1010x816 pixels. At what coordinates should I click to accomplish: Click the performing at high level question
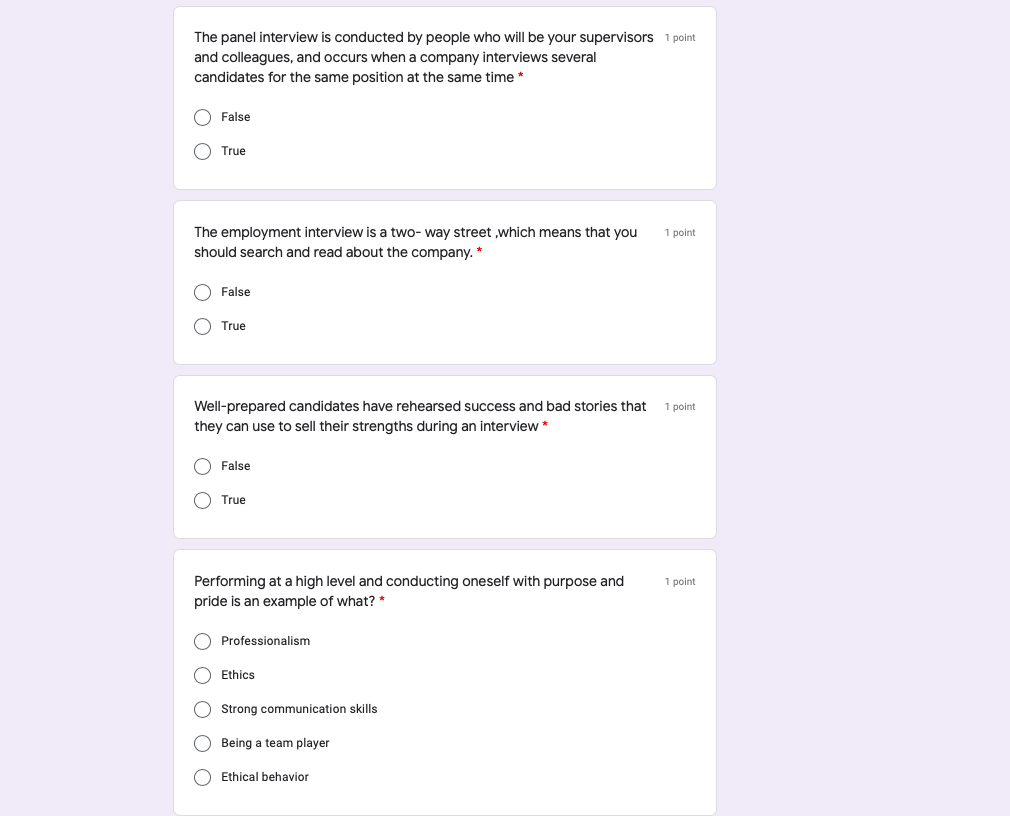point(408,591)
